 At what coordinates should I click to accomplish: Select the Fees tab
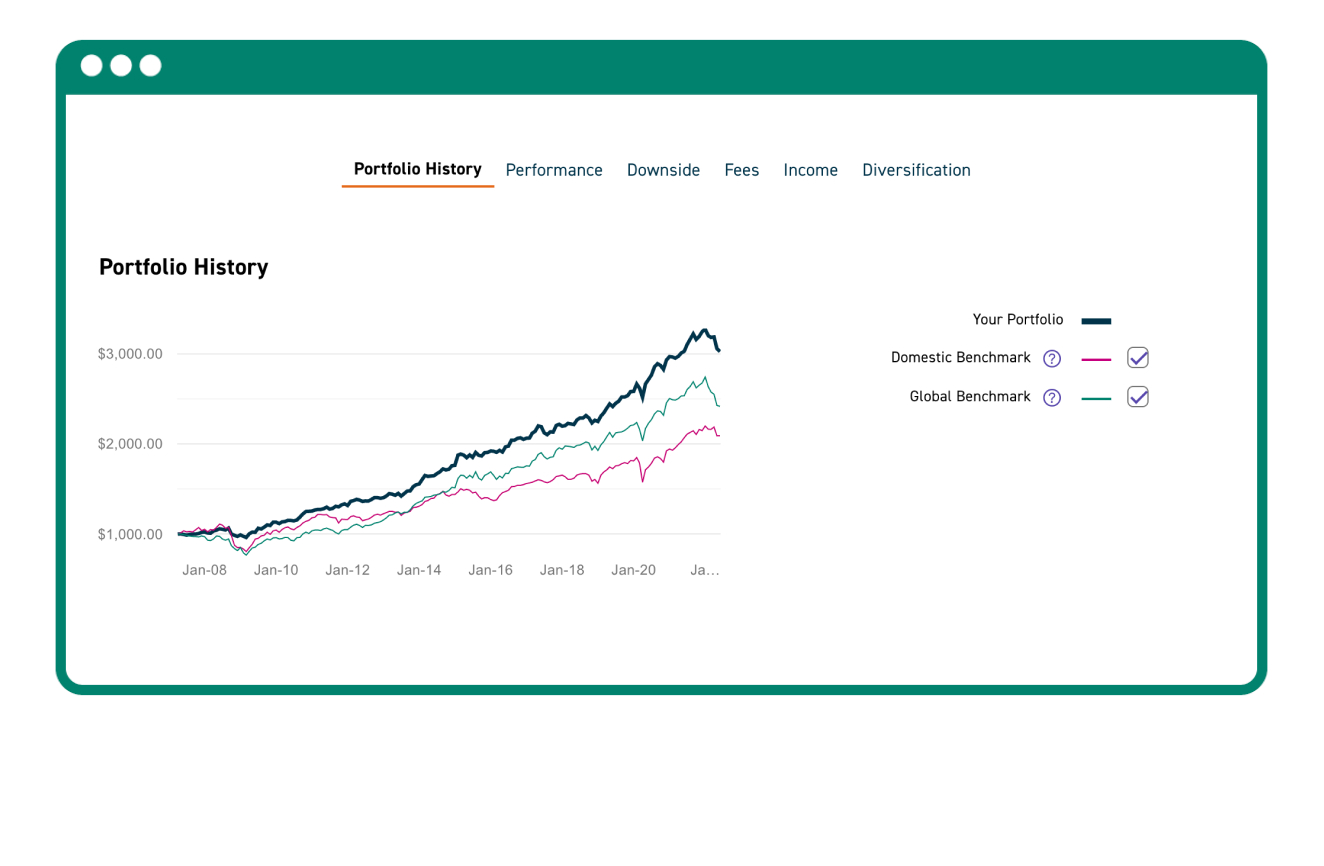click(x=741, y=170)
